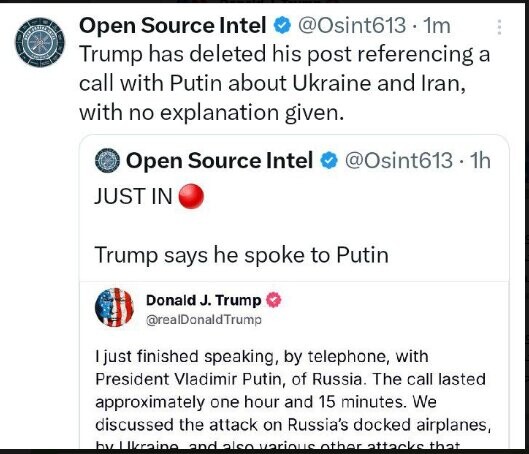Screen dimensions: 529x454
Task: Click the @Osint613 handle in the quoted post
Action: (398, 160)
